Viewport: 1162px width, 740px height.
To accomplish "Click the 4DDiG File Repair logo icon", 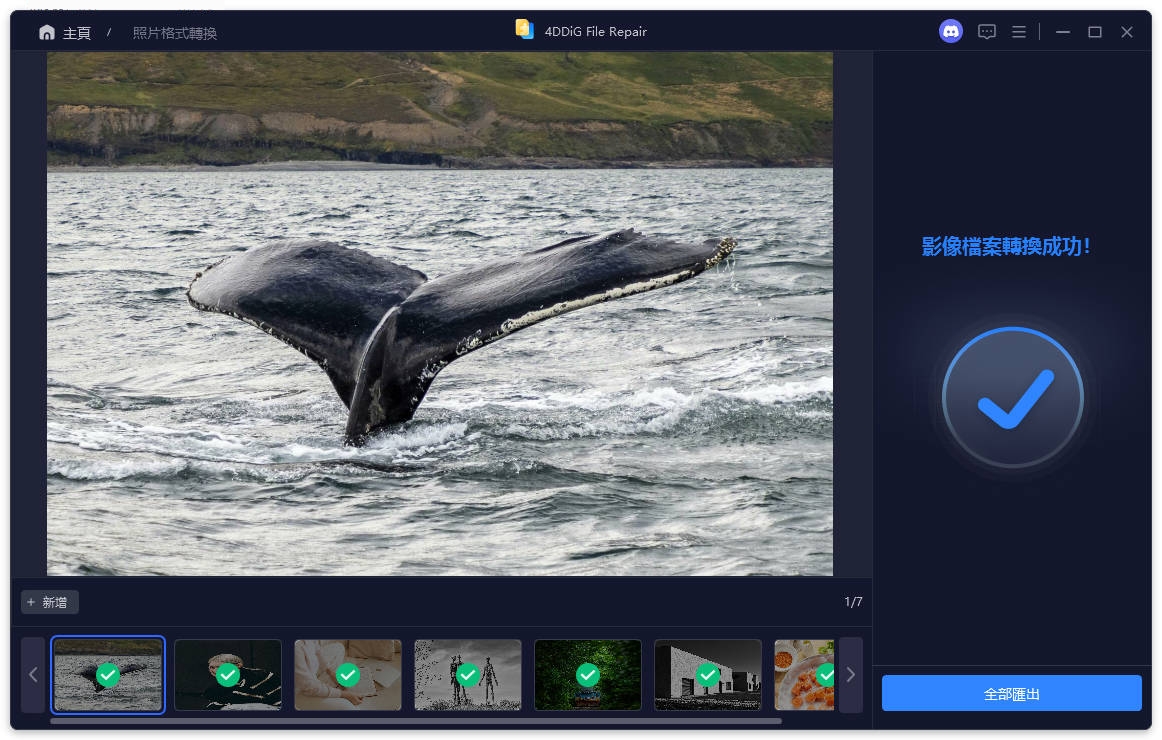I will (x=524, y=30).
